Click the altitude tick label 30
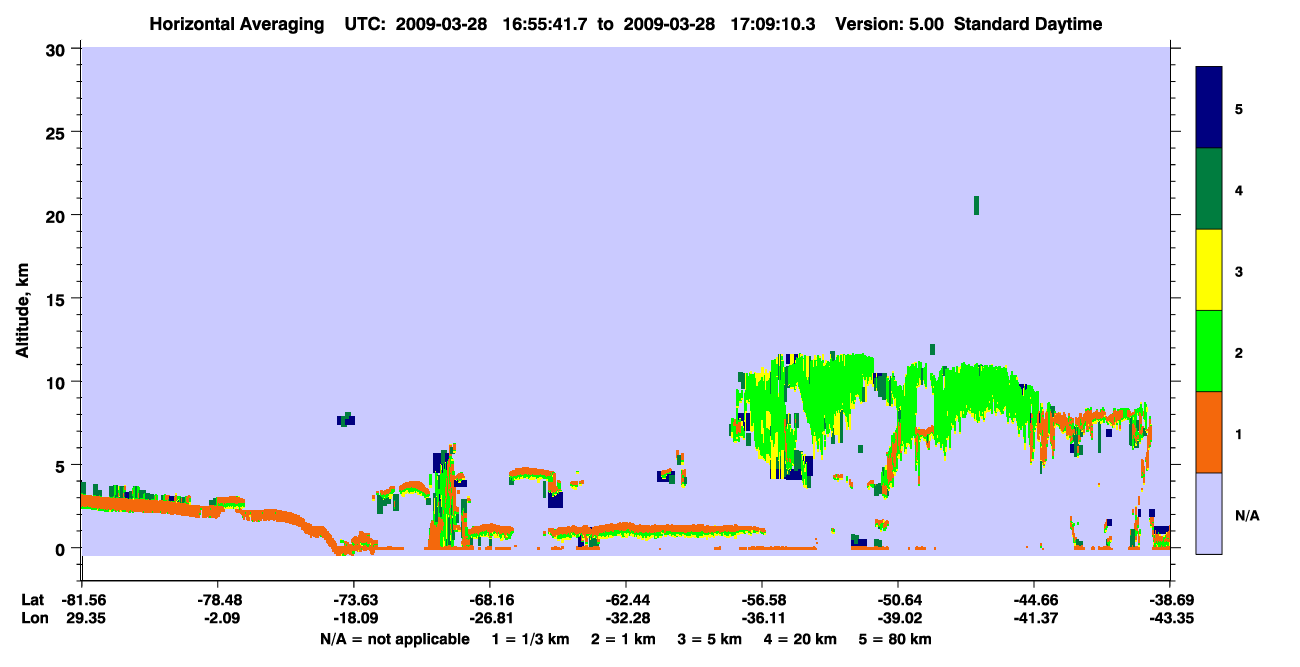1300x667 pixels. click(x=58, y=49)
